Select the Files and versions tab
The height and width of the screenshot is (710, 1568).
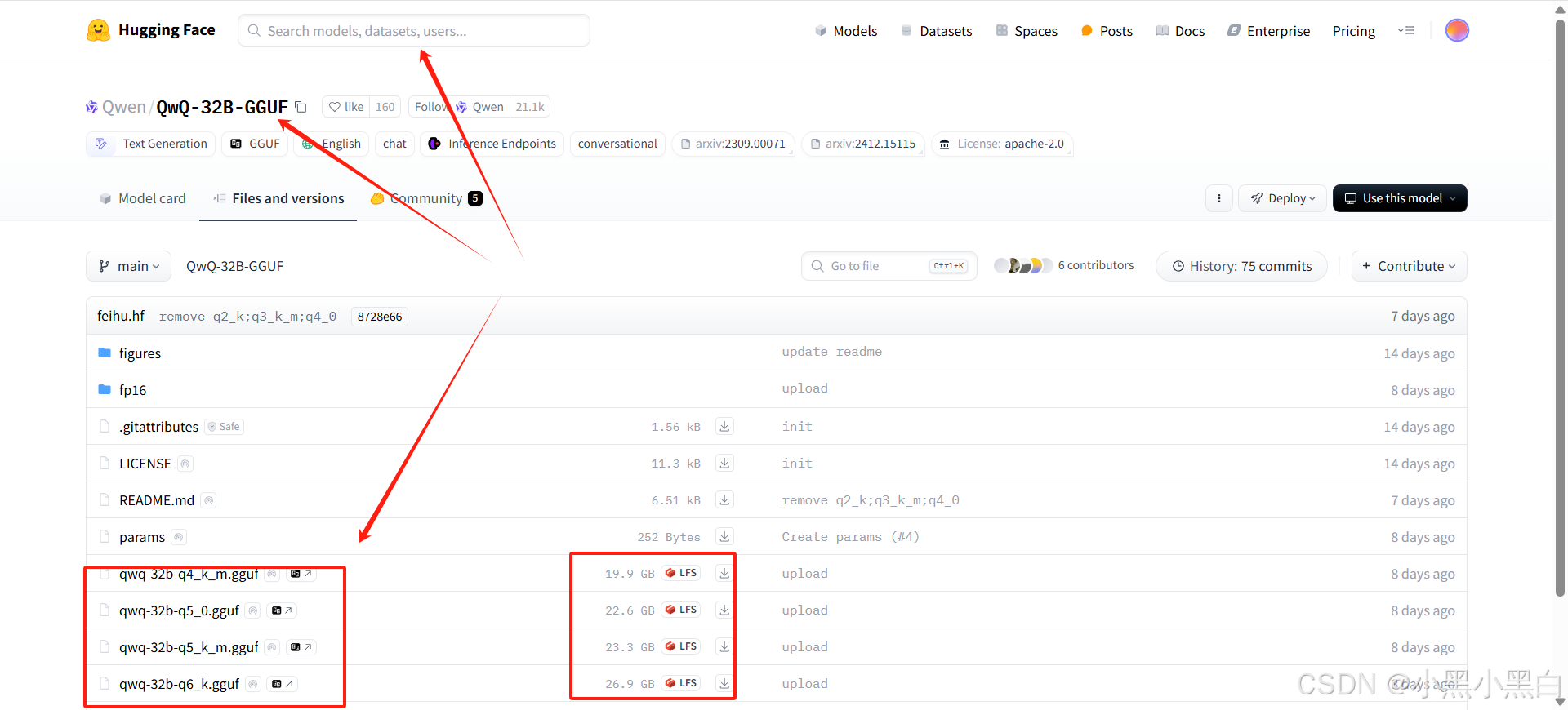tap(278, 198)
